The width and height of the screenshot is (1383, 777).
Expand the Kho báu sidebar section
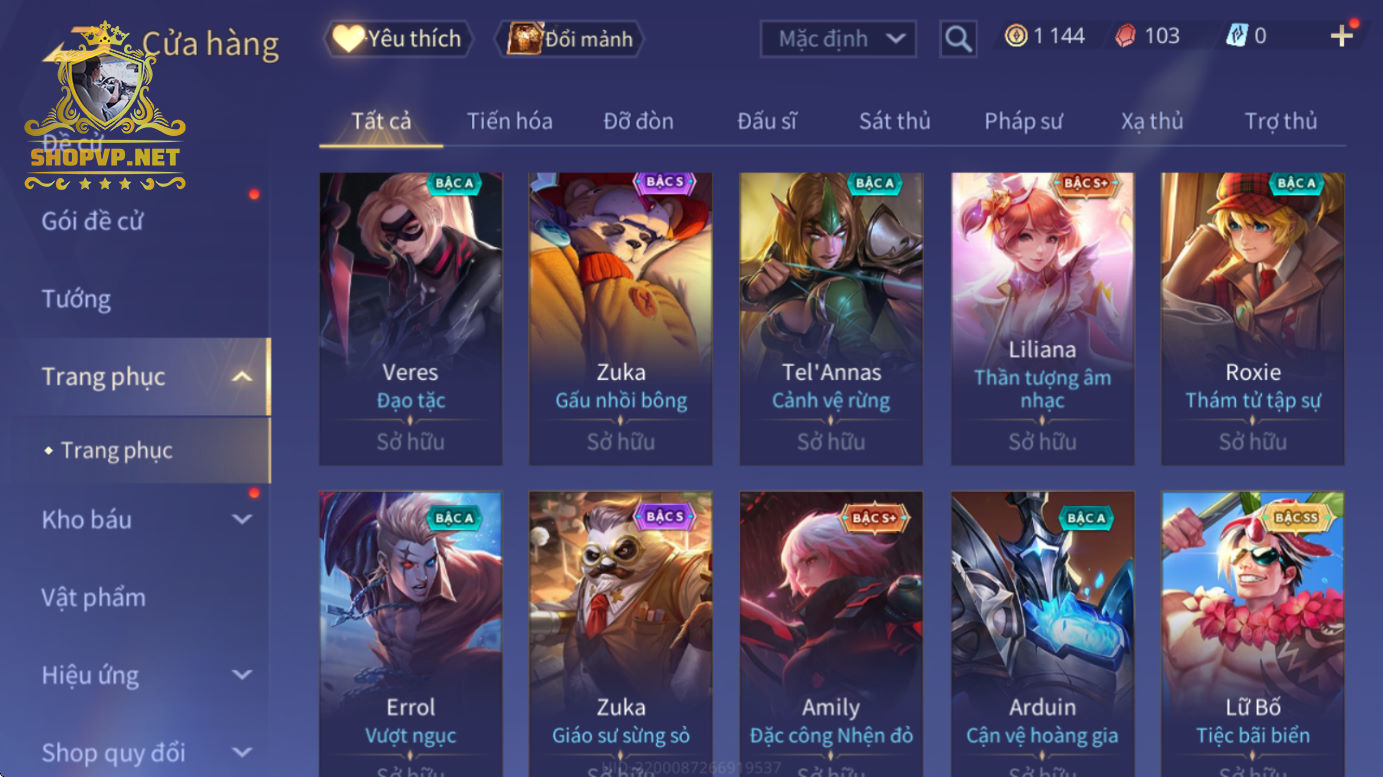click(242, 519)
